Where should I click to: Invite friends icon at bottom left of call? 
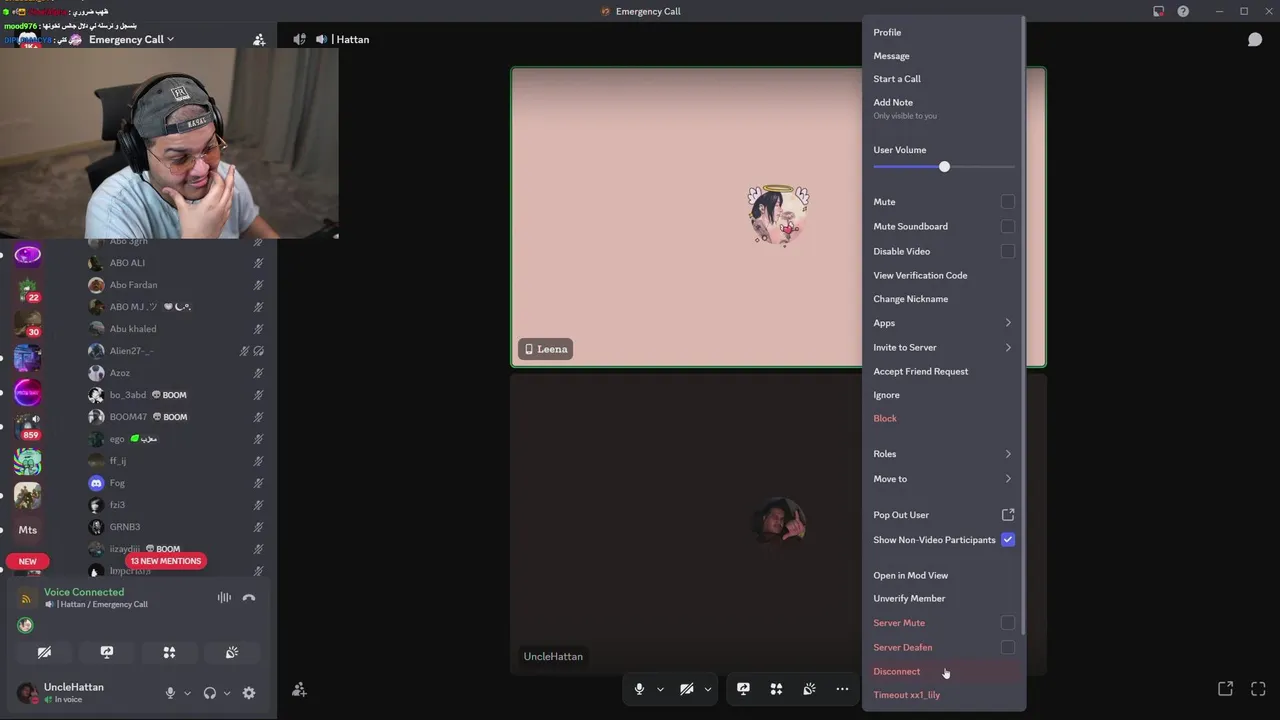click(x=299, y=689)
